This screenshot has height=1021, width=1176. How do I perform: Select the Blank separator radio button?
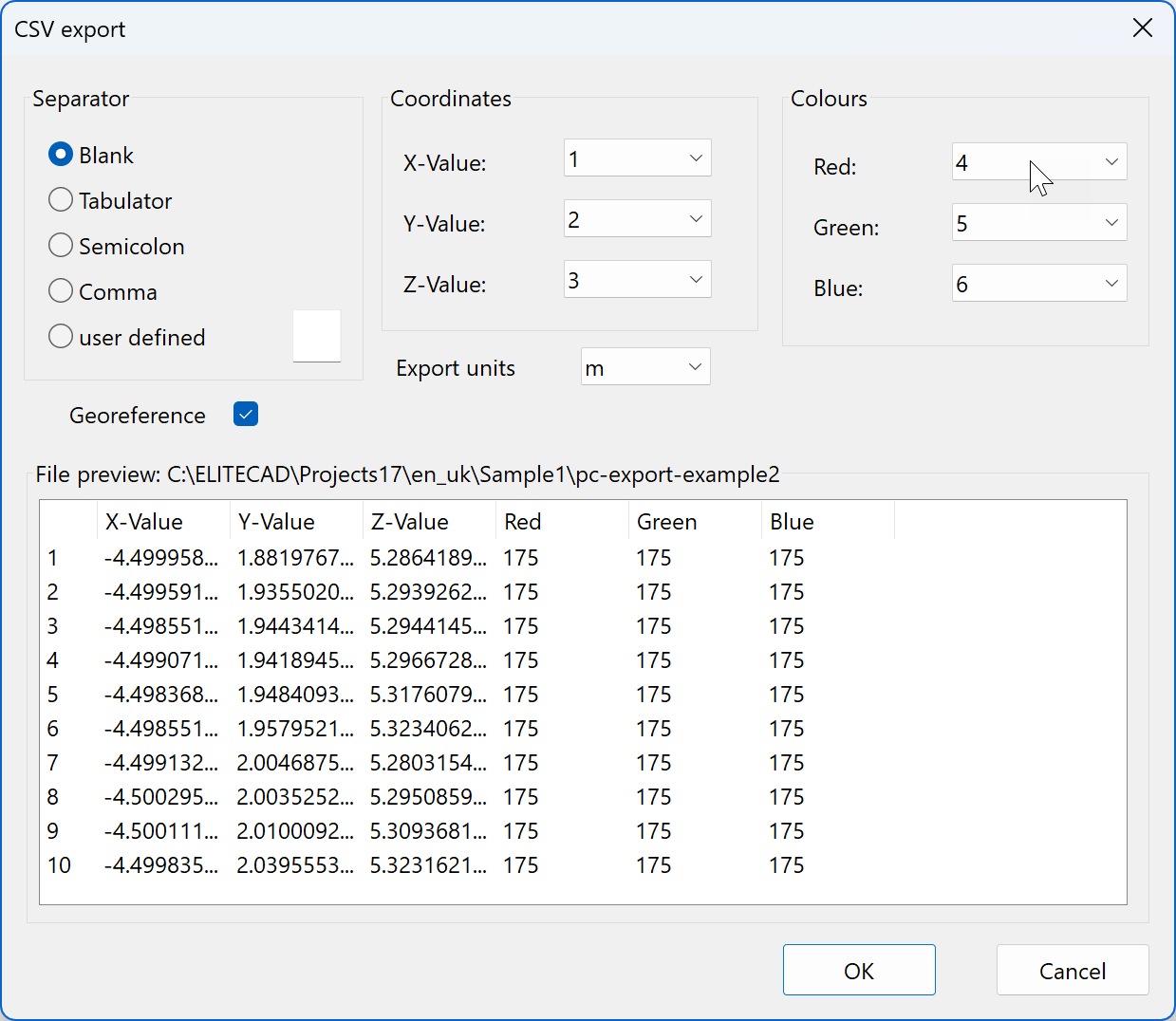[x=61, y=155]
